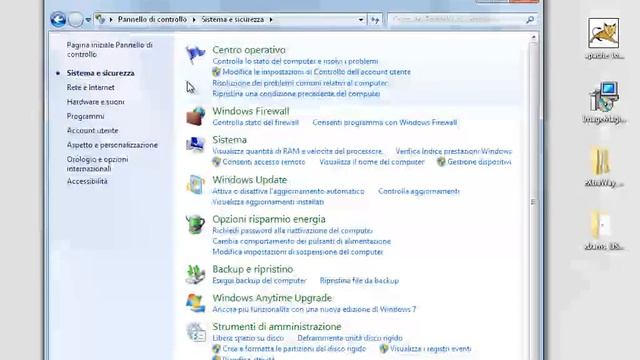Open Opzioni risparmio energia heading
The width and height of the screenshot is (640, 360).
[x=269, y=219]
